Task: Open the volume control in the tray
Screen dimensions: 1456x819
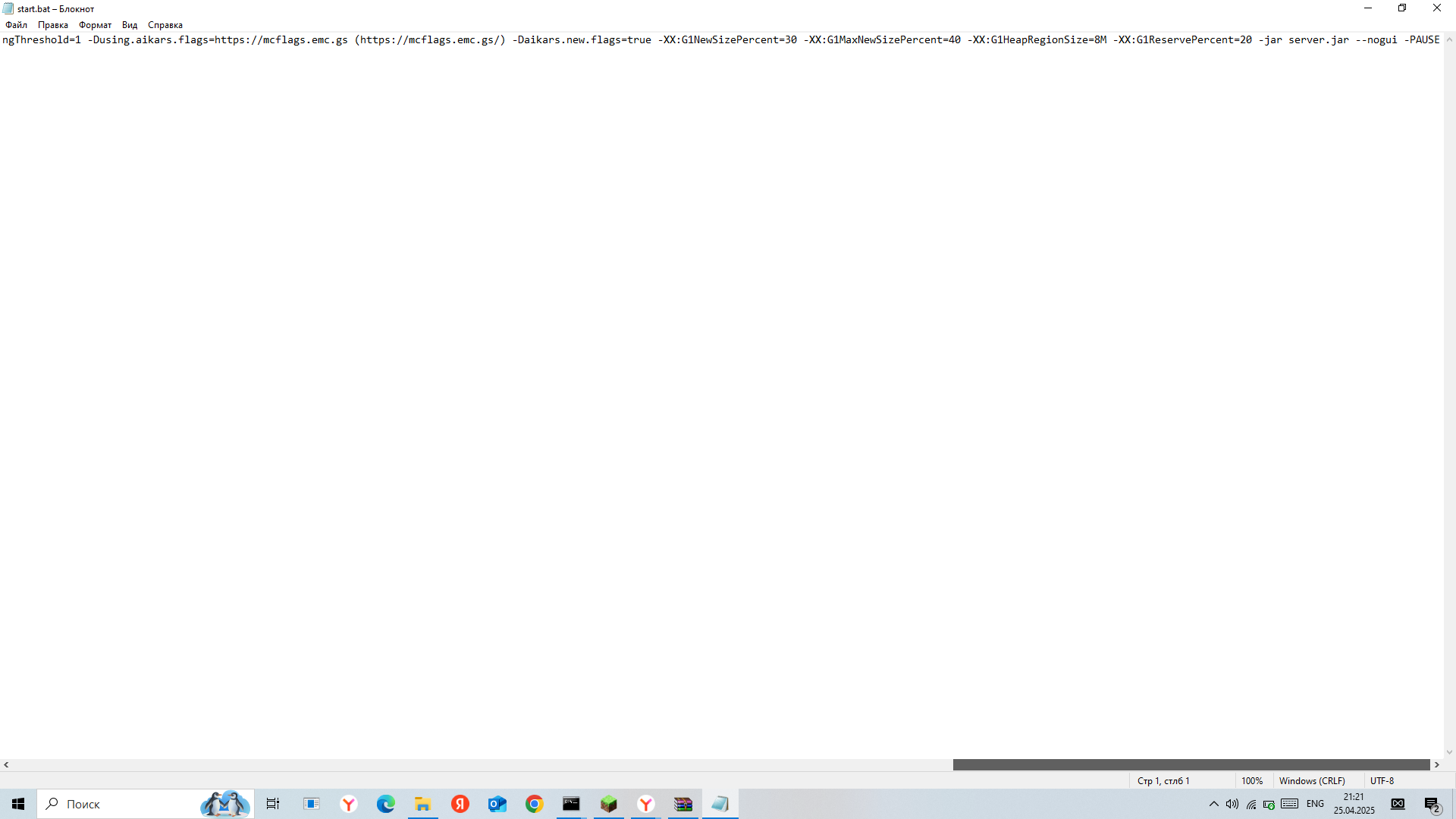Action: pyautogui.click(x=1232, y=804)
